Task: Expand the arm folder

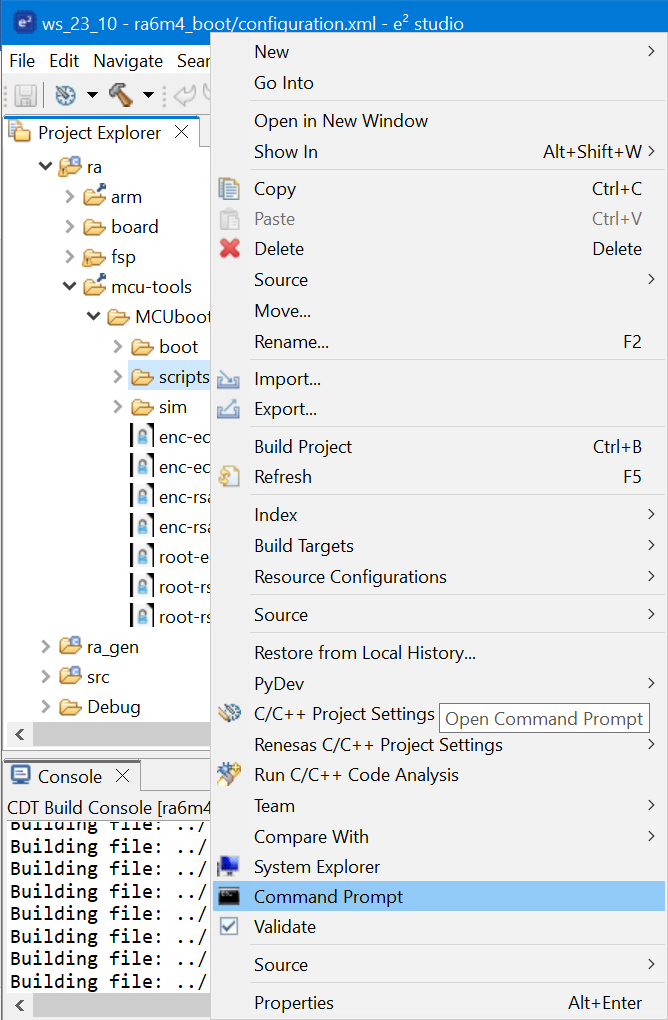Action: coord(70,196)
